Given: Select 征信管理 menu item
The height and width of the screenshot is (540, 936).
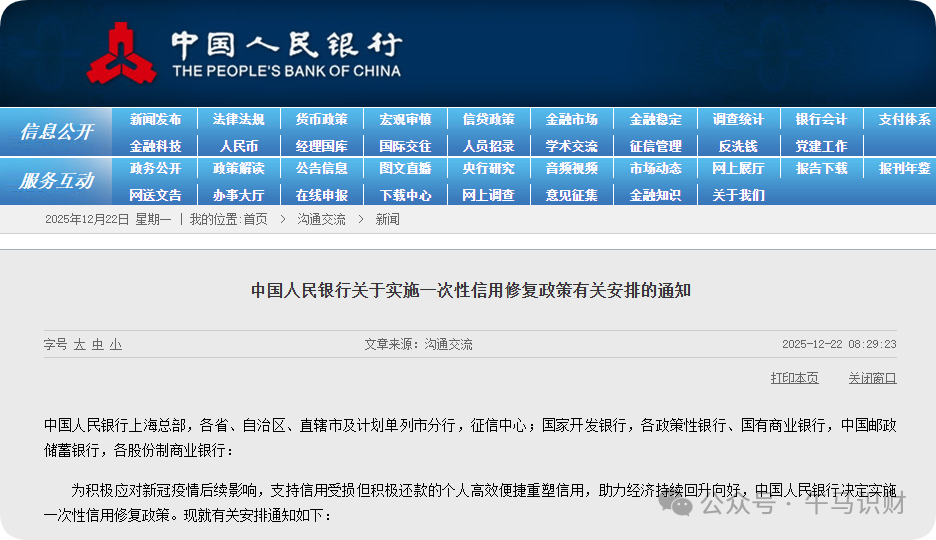Looking at the screenshot, I should pyautogui.click(x=655, y=146).
